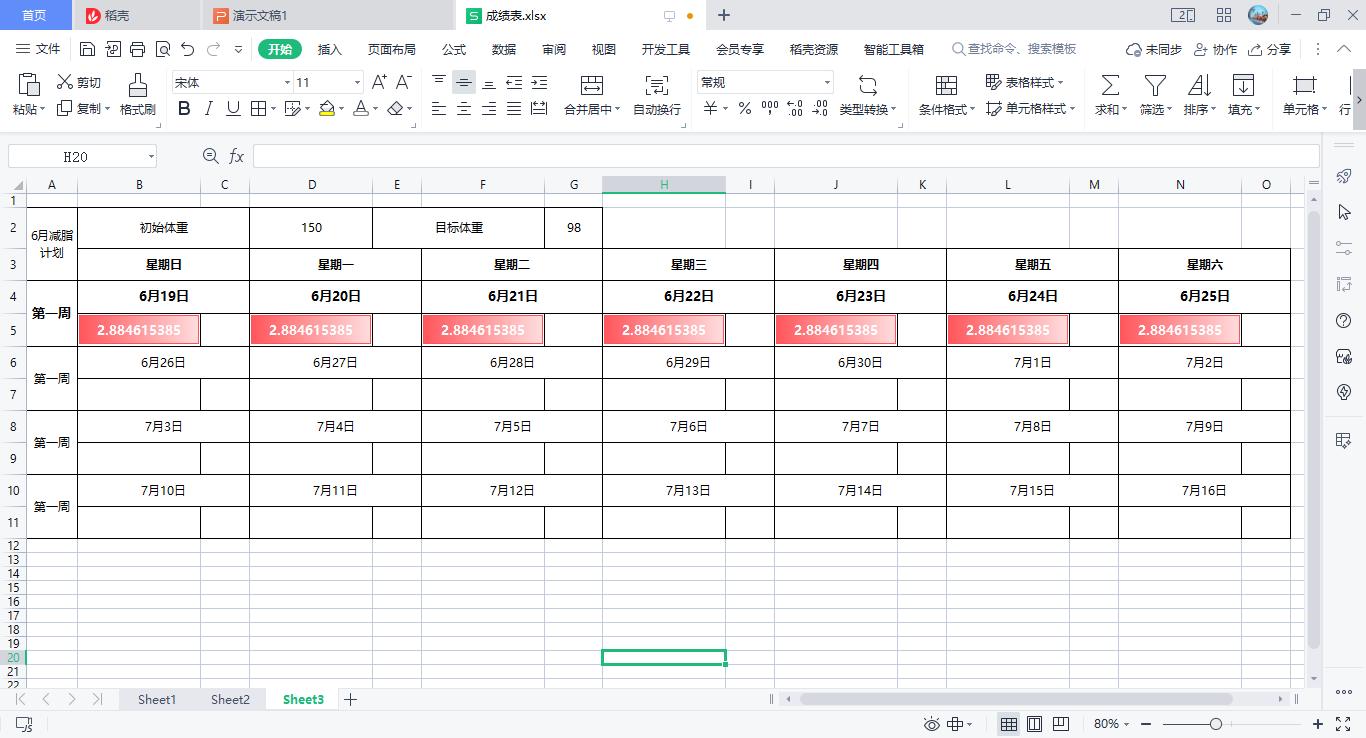Click the thousands separator 000 icon

(x=770, y=109)
